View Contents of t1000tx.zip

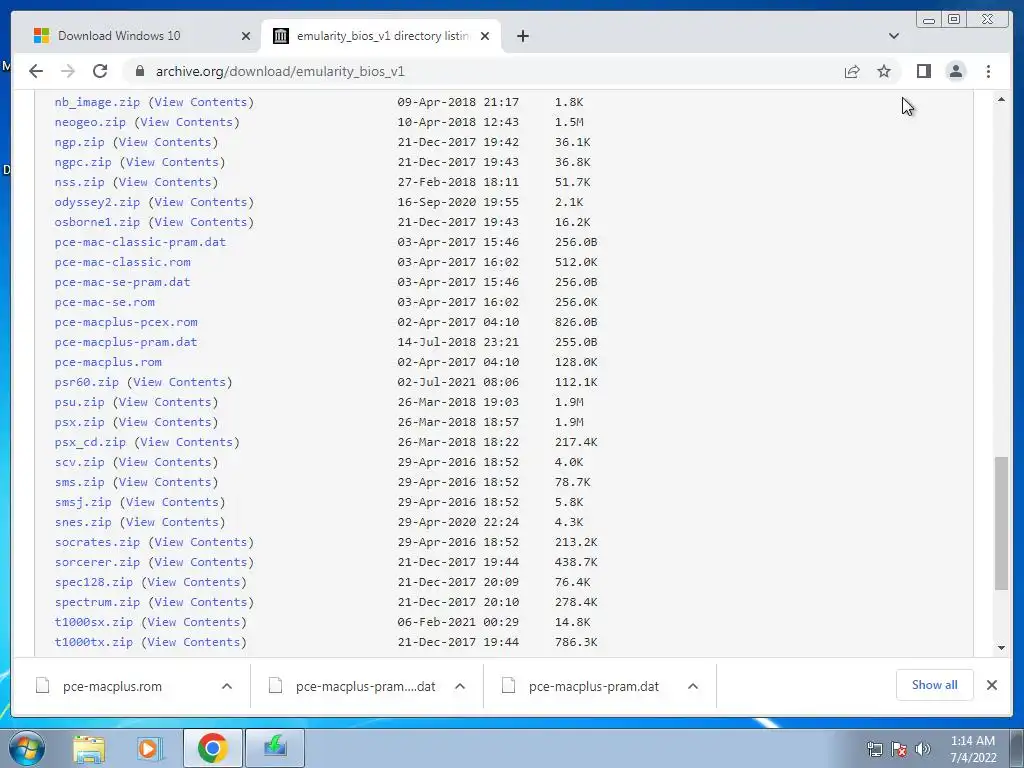tap(194, 642)
